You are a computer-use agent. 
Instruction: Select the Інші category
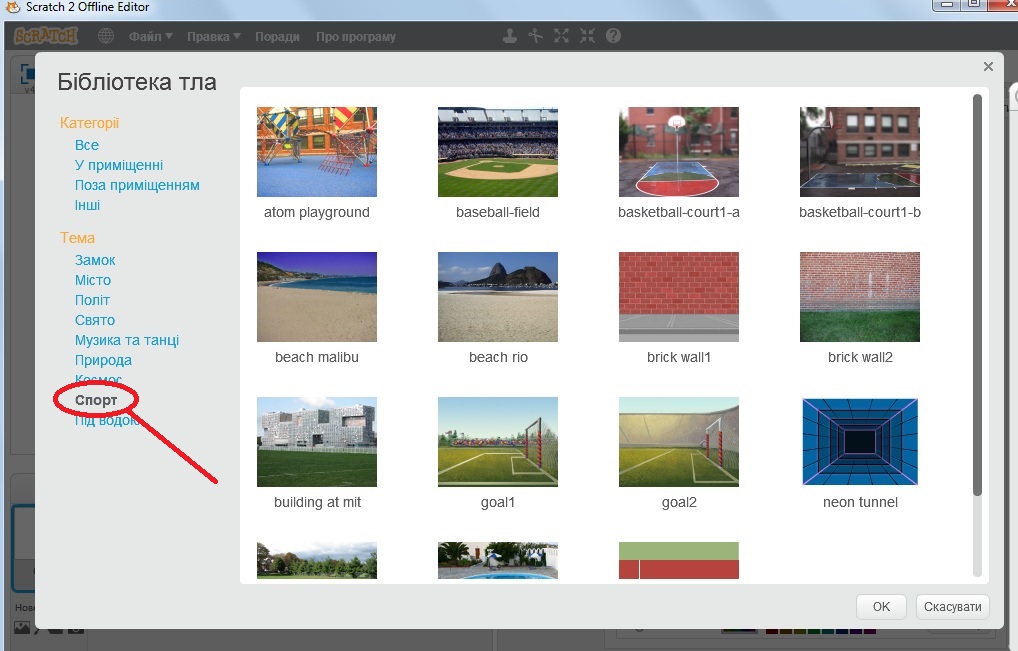pos(88,205)
